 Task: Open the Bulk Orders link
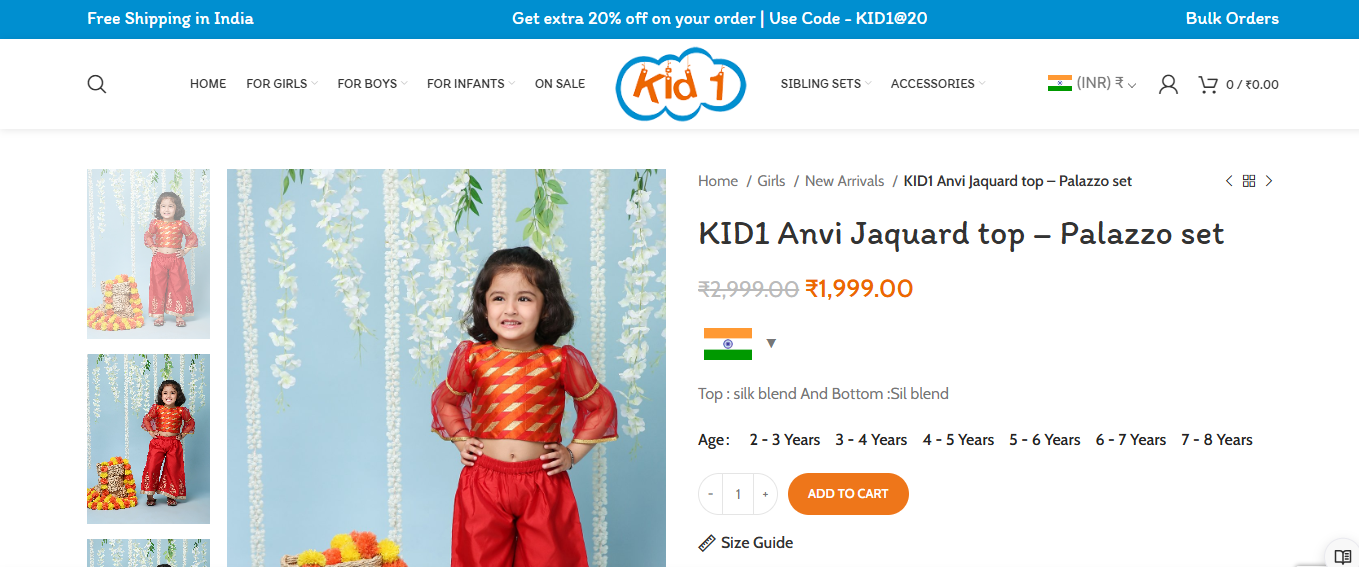(x=1232, y=18)
